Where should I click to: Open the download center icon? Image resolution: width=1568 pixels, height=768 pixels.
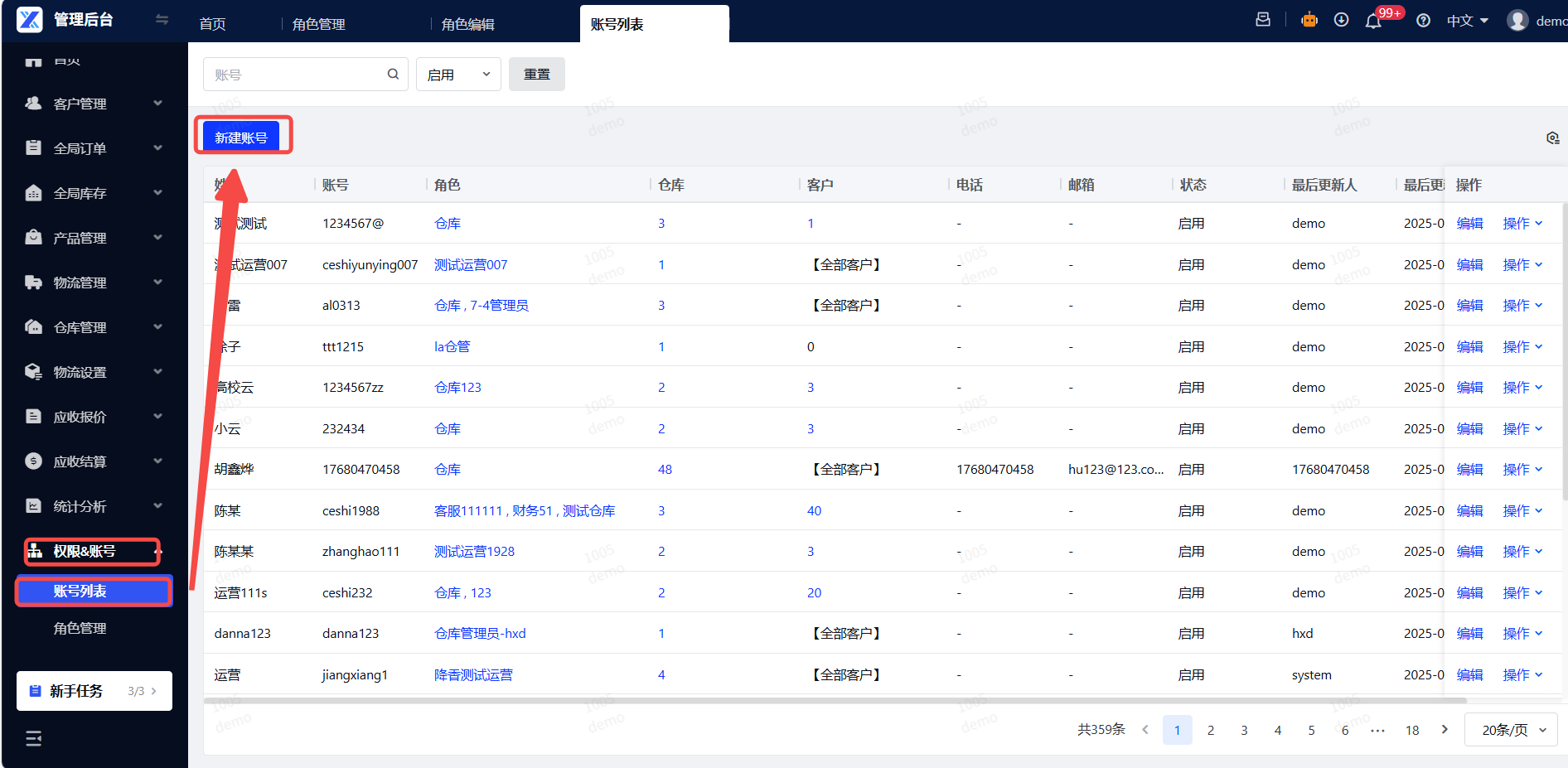(x=1341, y=20)
